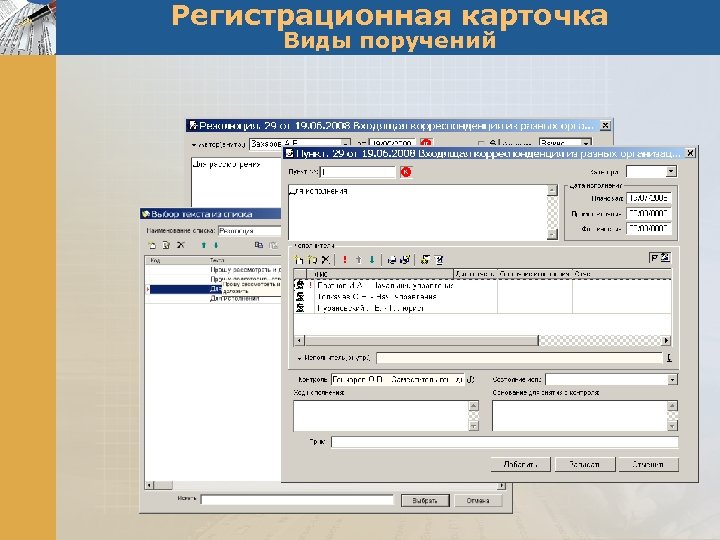The height and width of the screenshot is (540, 720).
Task: Click the small button right of Исполнитель(внутр.) field
Action: (669, 358)
